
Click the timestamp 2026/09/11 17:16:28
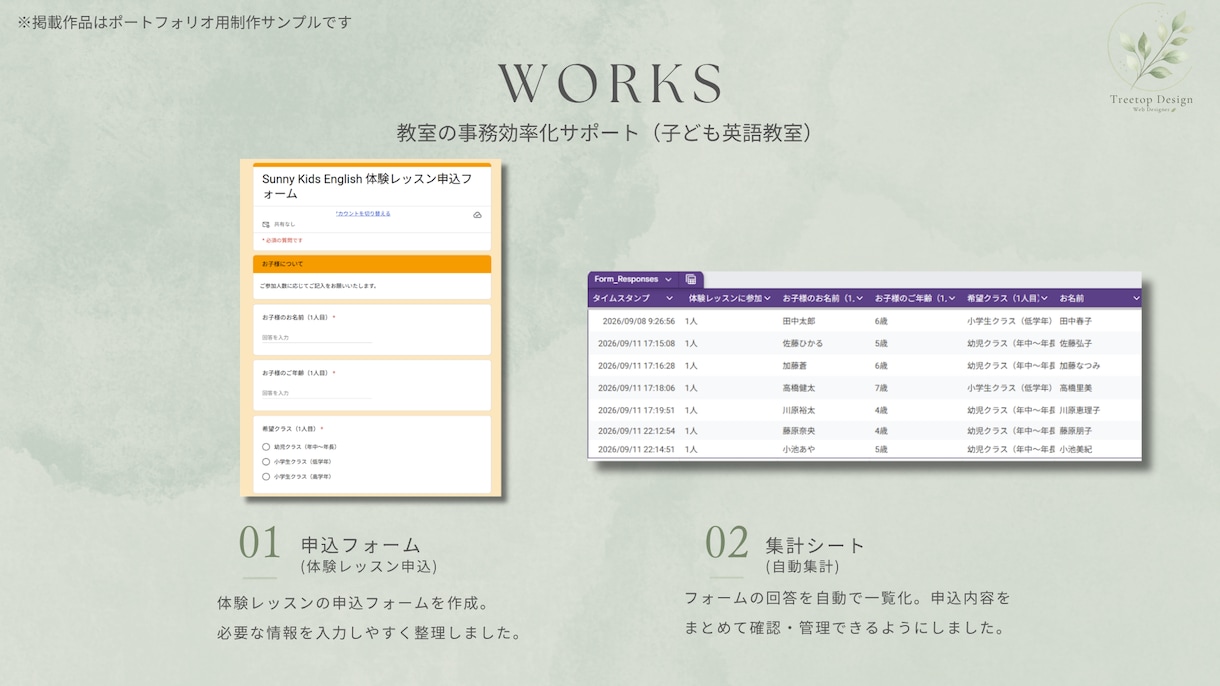(x=636, y=366)
